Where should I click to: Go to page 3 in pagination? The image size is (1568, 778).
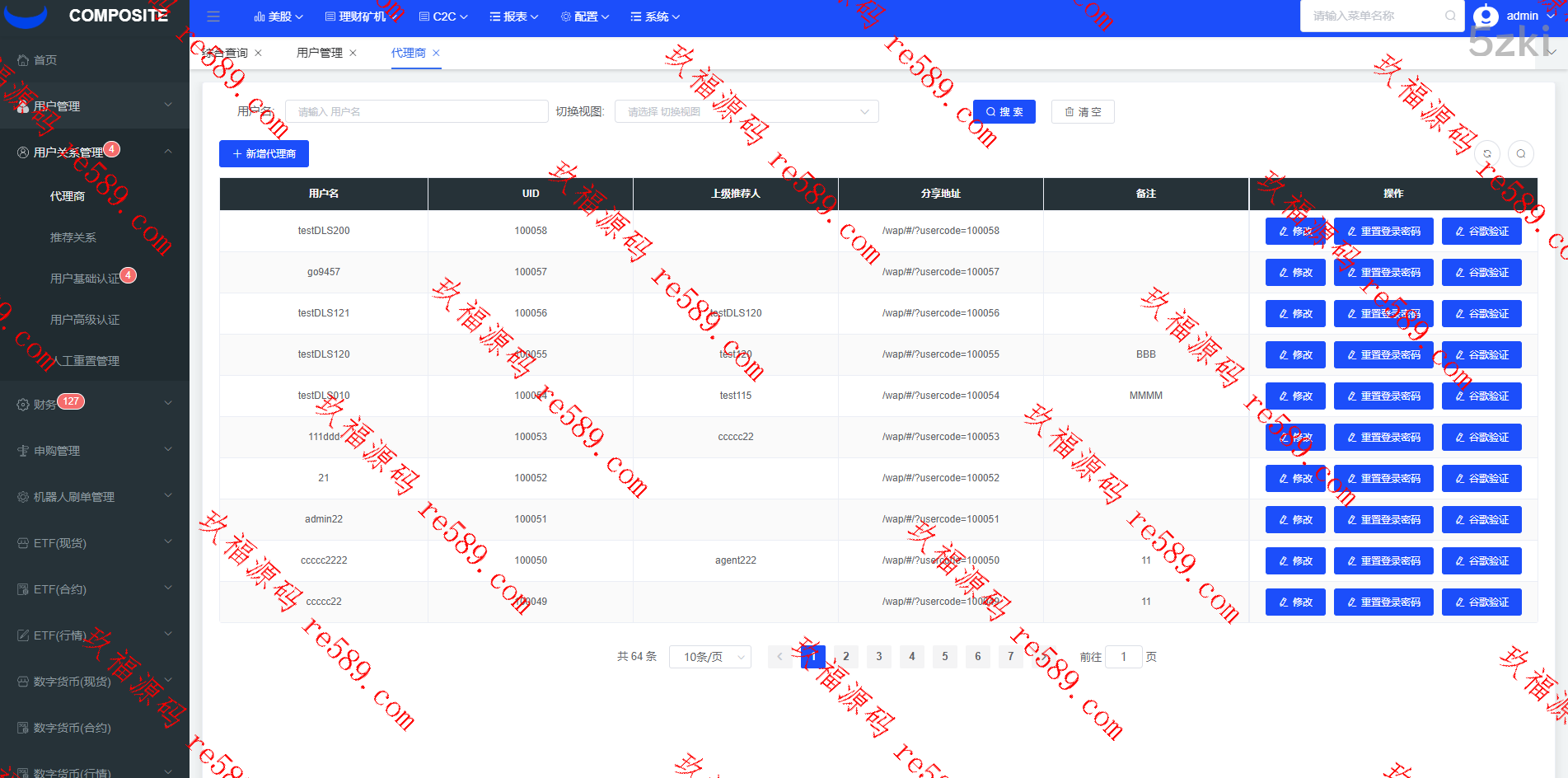(878, 657)
